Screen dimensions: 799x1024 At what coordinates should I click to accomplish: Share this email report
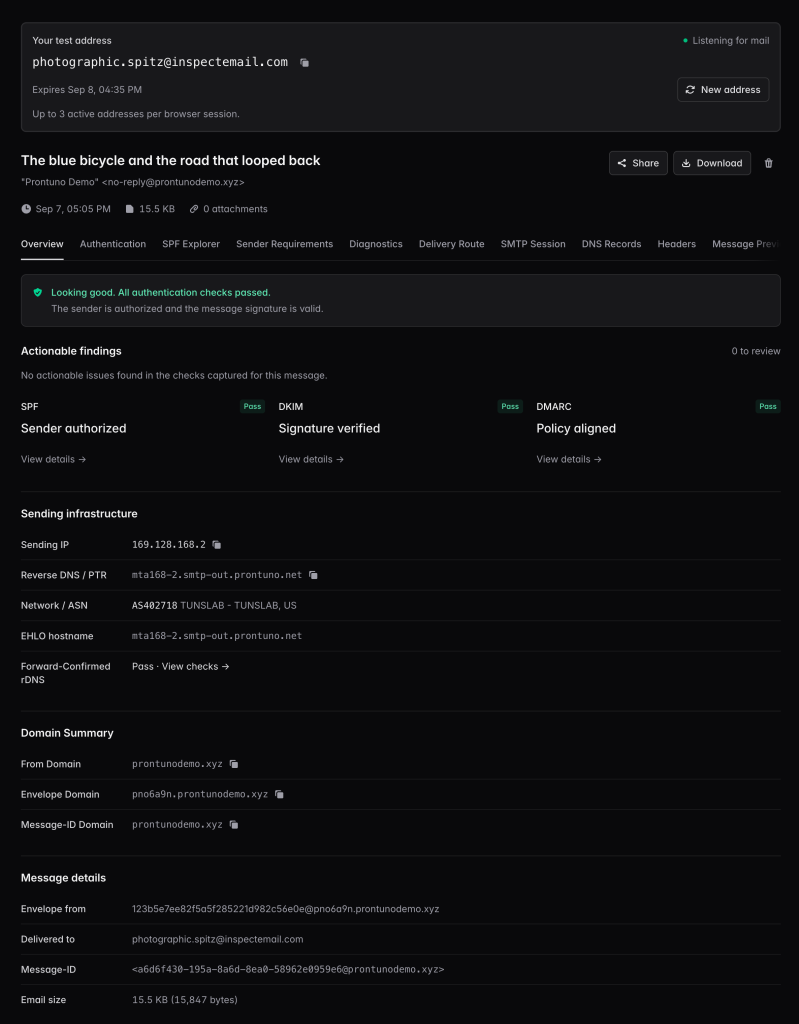coord(638,163)
